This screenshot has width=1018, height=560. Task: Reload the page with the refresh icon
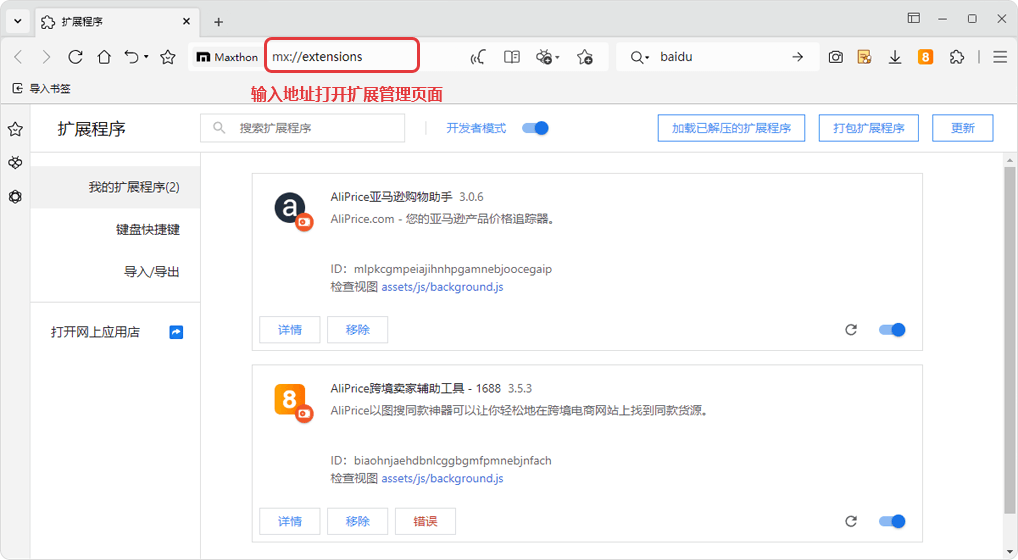click(75, 57)
